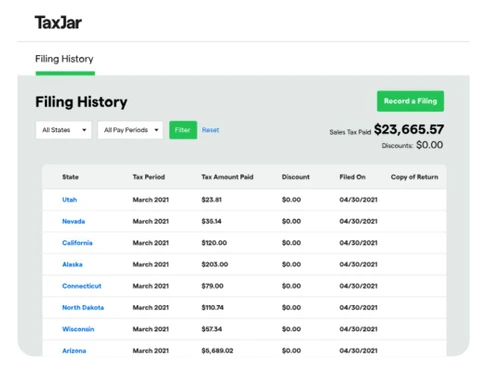
Task: Click the Filed On column header
Action: [x=352, y=177]
